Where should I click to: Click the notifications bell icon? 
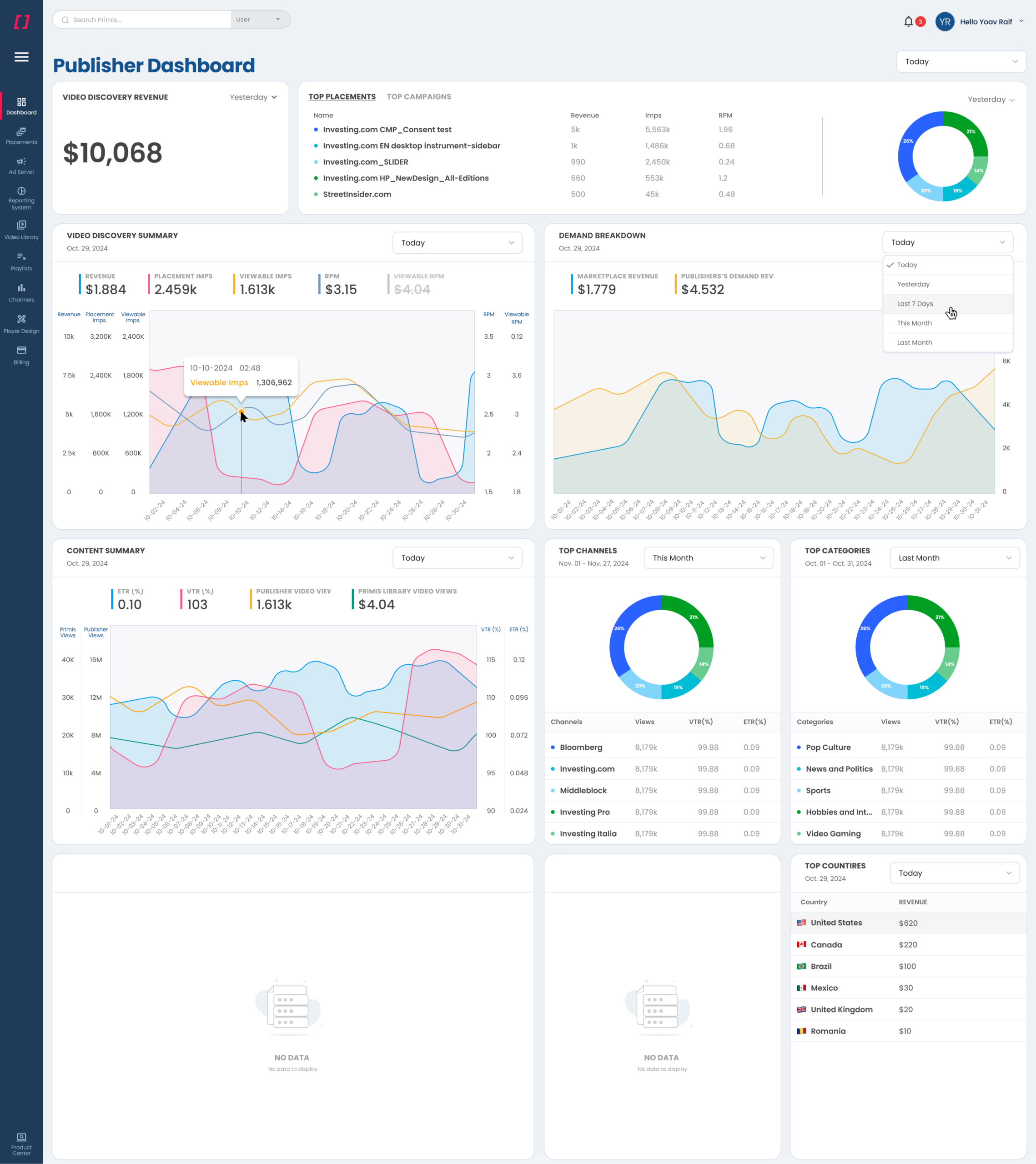[908, 22]
